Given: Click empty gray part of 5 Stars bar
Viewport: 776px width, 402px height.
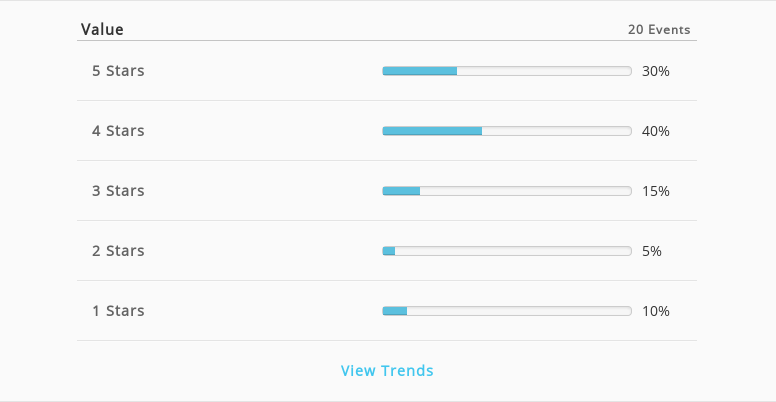Looking at the screenshot, I should (x=544, y=71).
